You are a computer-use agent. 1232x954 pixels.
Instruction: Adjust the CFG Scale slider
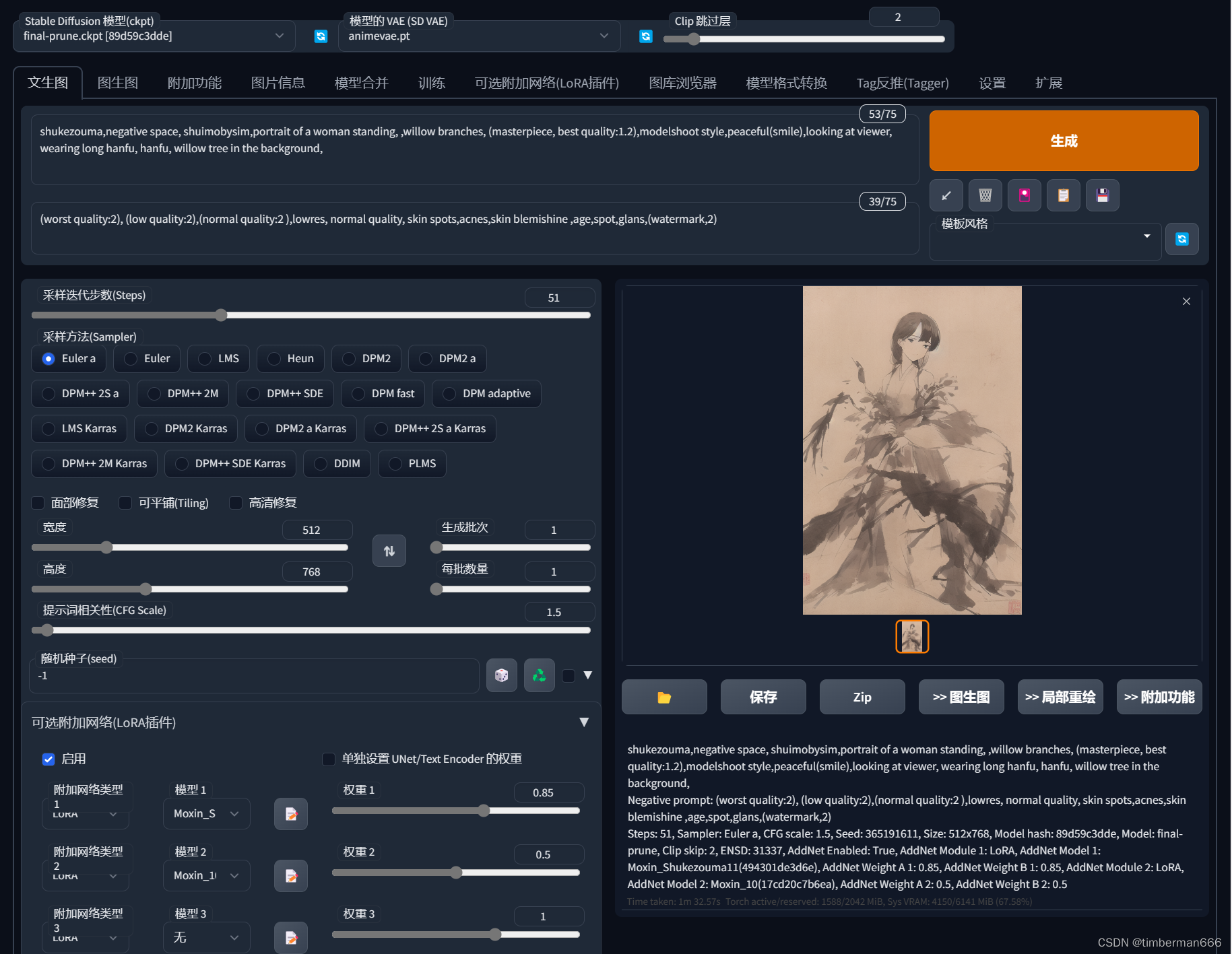pos(311,630)
